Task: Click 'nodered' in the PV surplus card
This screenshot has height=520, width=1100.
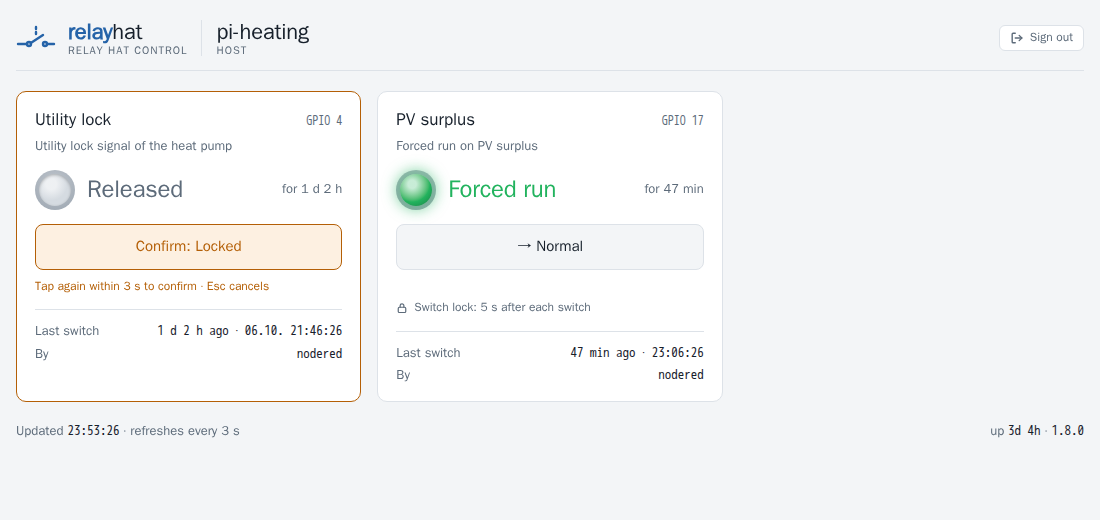Action: [x=680, y=375]
